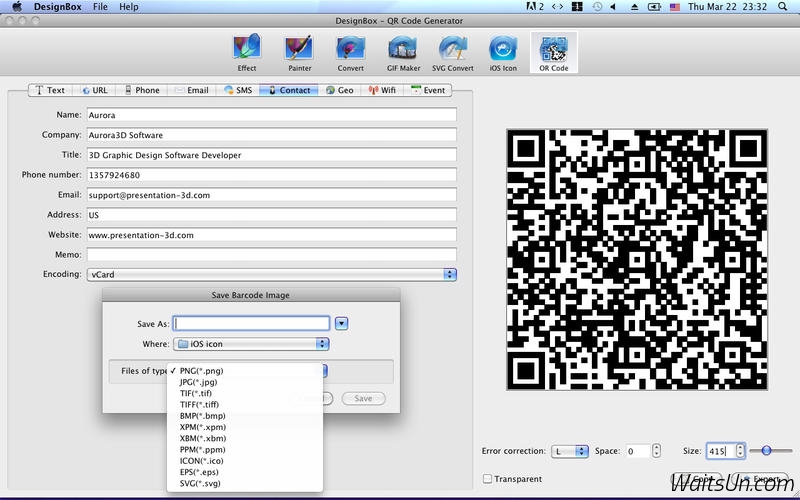Switch to the Email tab
Screen dimensions: 800x500
192,90
